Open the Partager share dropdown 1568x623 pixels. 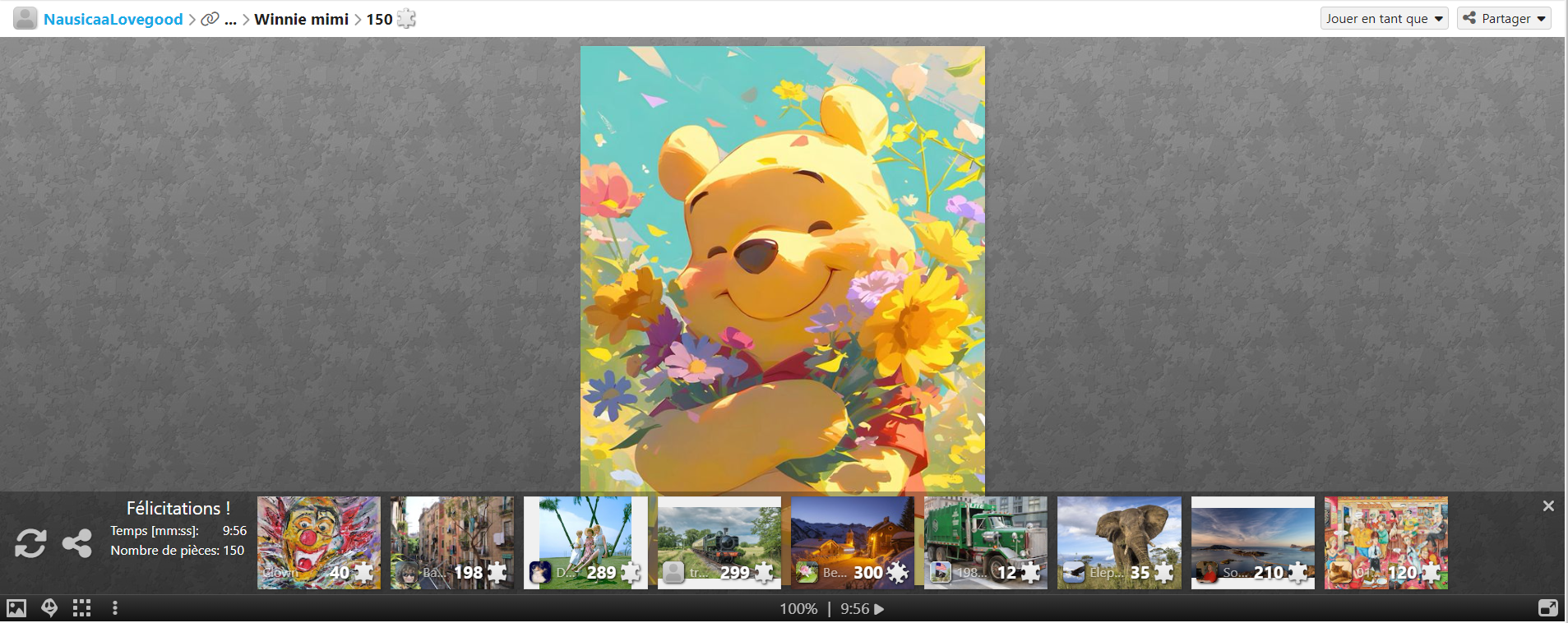coord(1504,19)
